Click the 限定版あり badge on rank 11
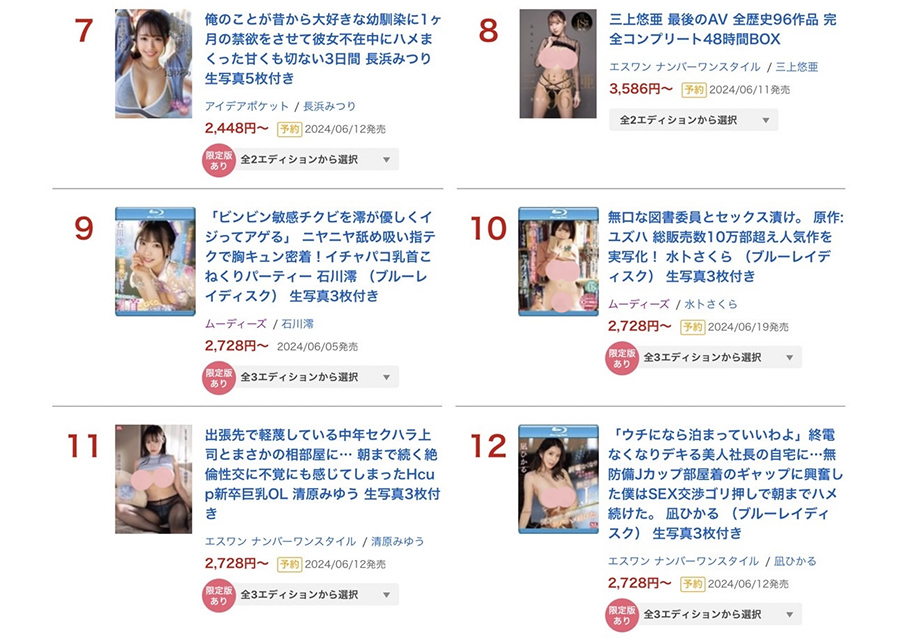 pos(218,595)
